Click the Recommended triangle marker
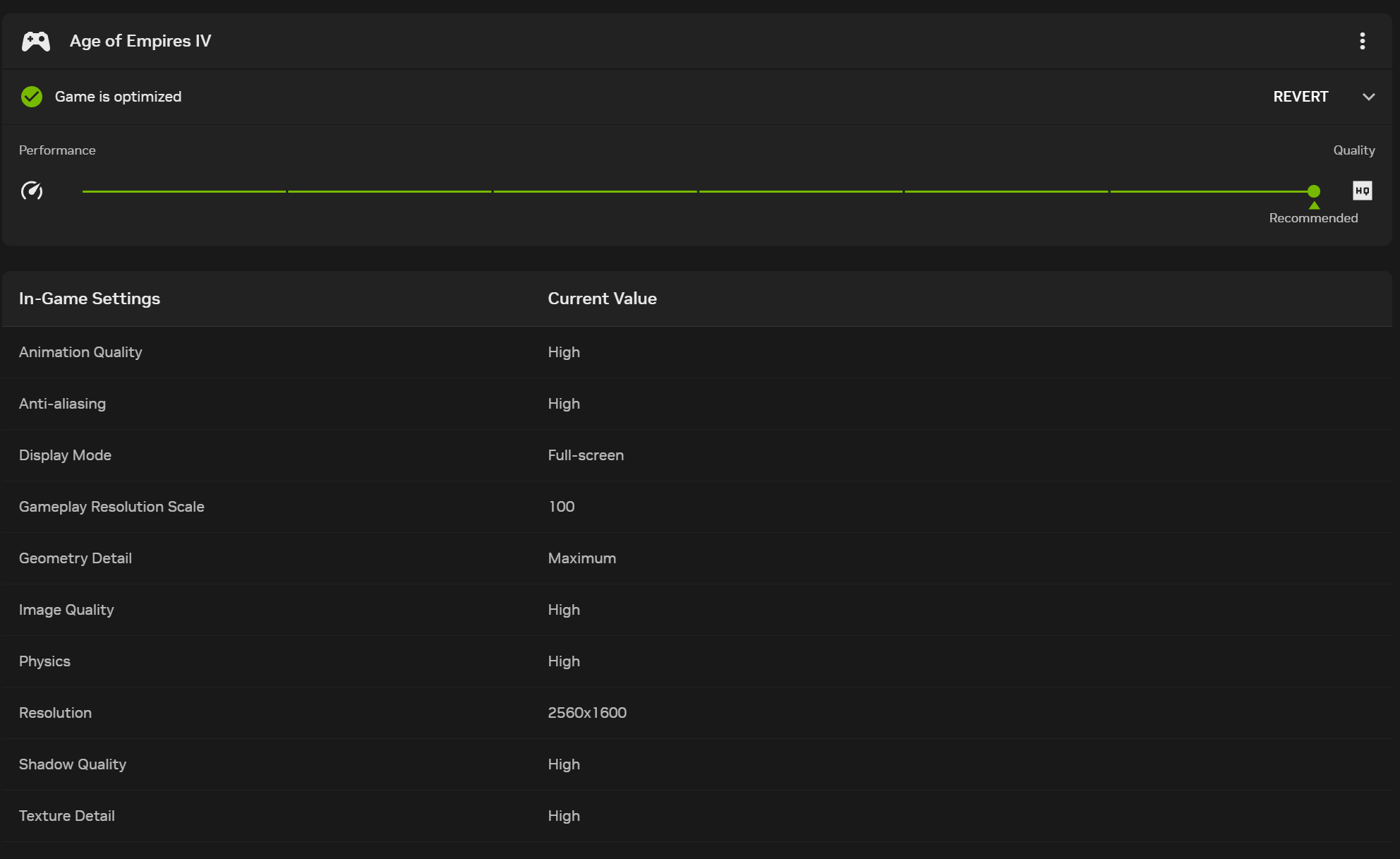The width and height of the screenshot is (1400, 859). pyautogui.click(x=1314, y=206)
